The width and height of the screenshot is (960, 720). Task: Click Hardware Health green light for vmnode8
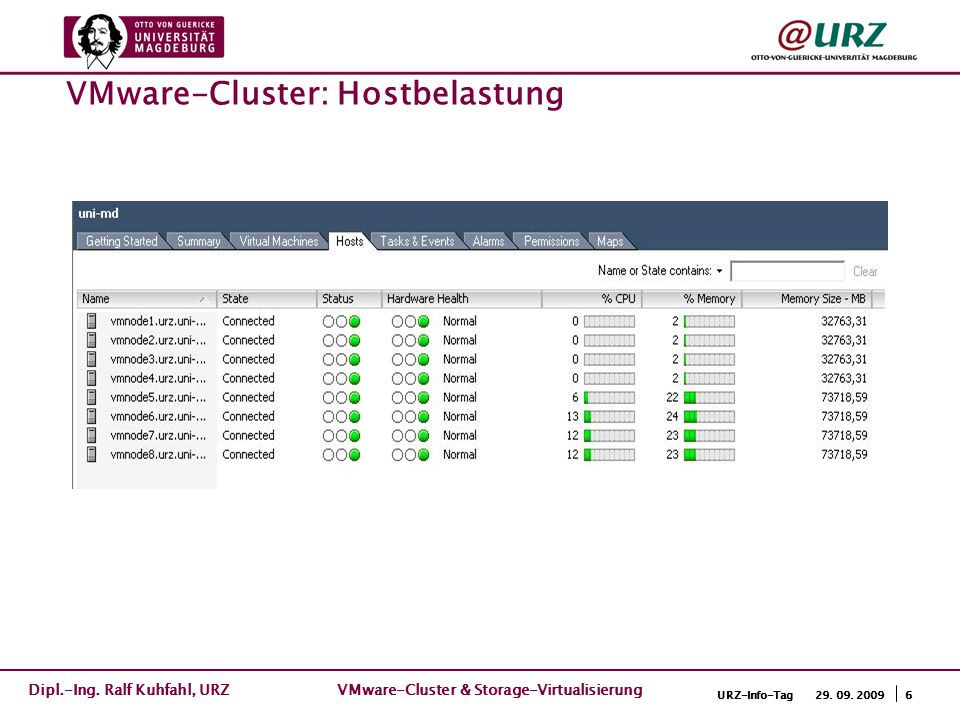(423, 455)
